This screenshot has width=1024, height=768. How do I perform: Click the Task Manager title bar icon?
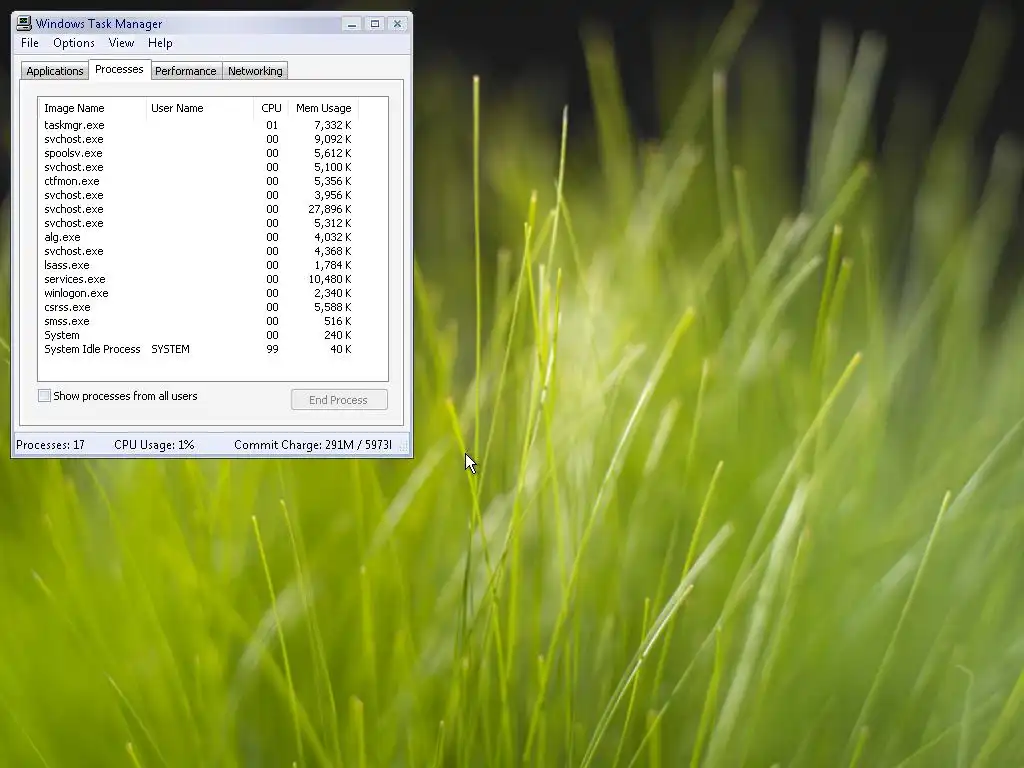(24, 24)
